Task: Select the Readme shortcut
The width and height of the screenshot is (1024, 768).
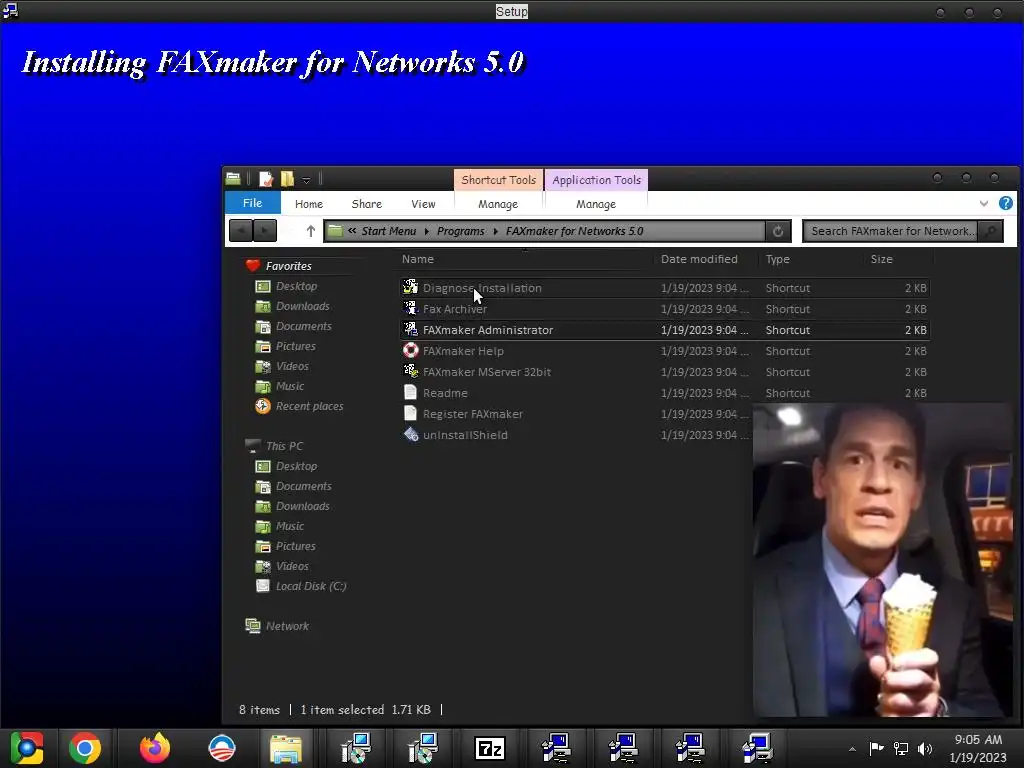Action: coord(445,392)
